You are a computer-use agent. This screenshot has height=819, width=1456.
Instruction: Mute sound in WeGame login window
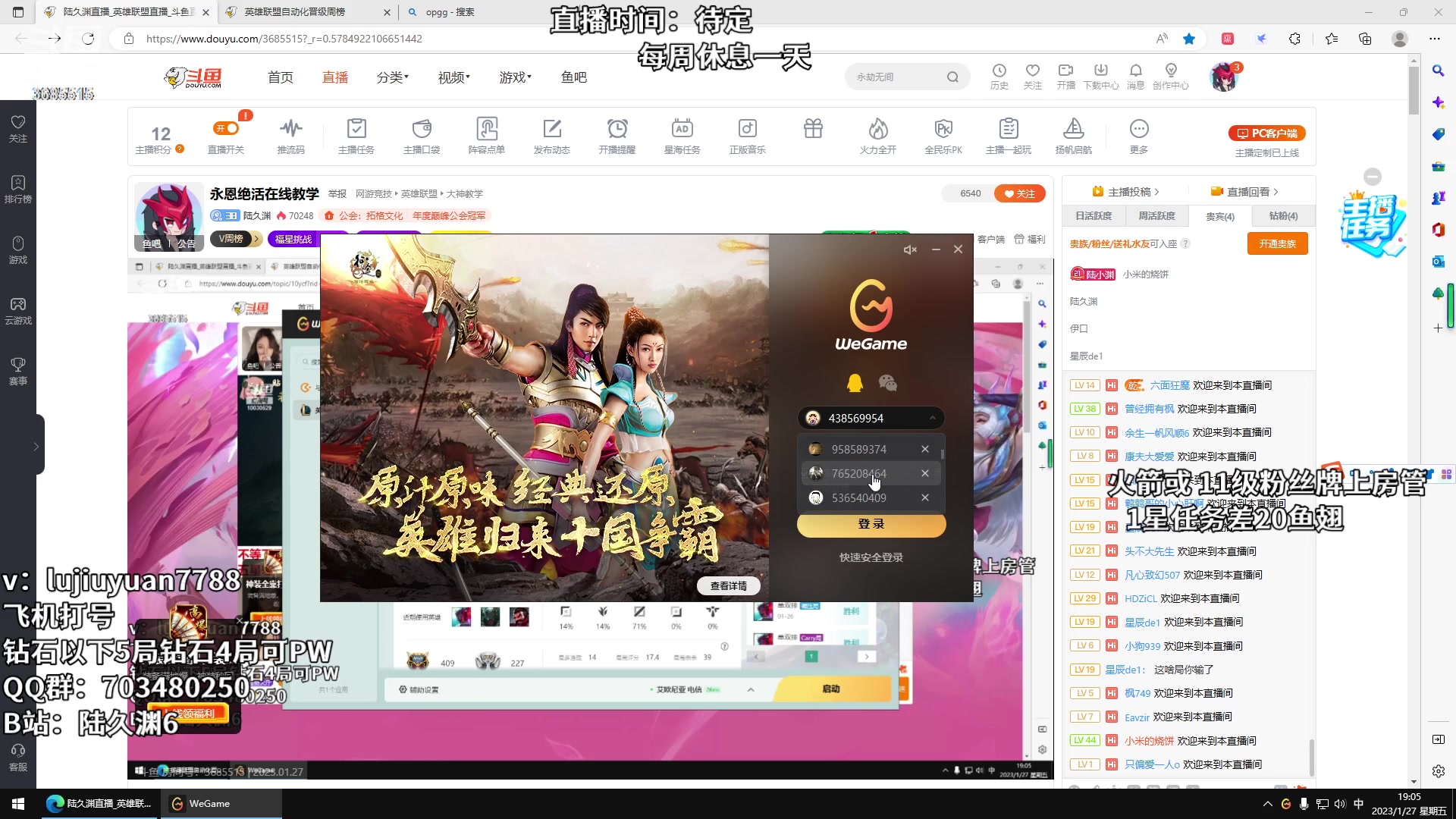point(910,249)
